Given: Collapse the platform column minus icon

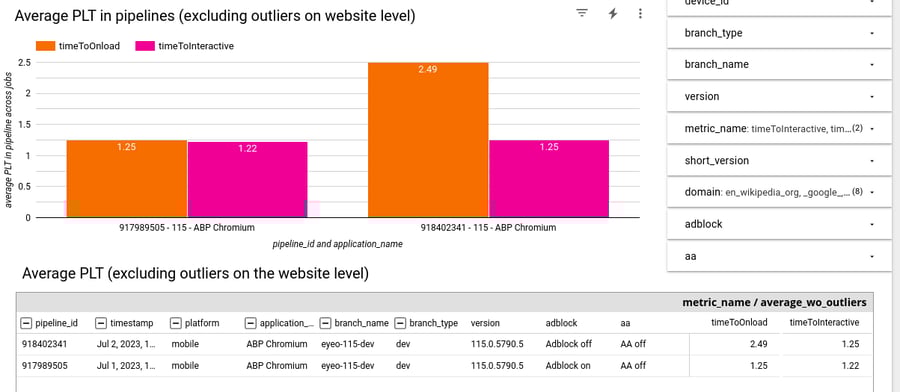Looking at the screenshot, I should coord(176,323).
